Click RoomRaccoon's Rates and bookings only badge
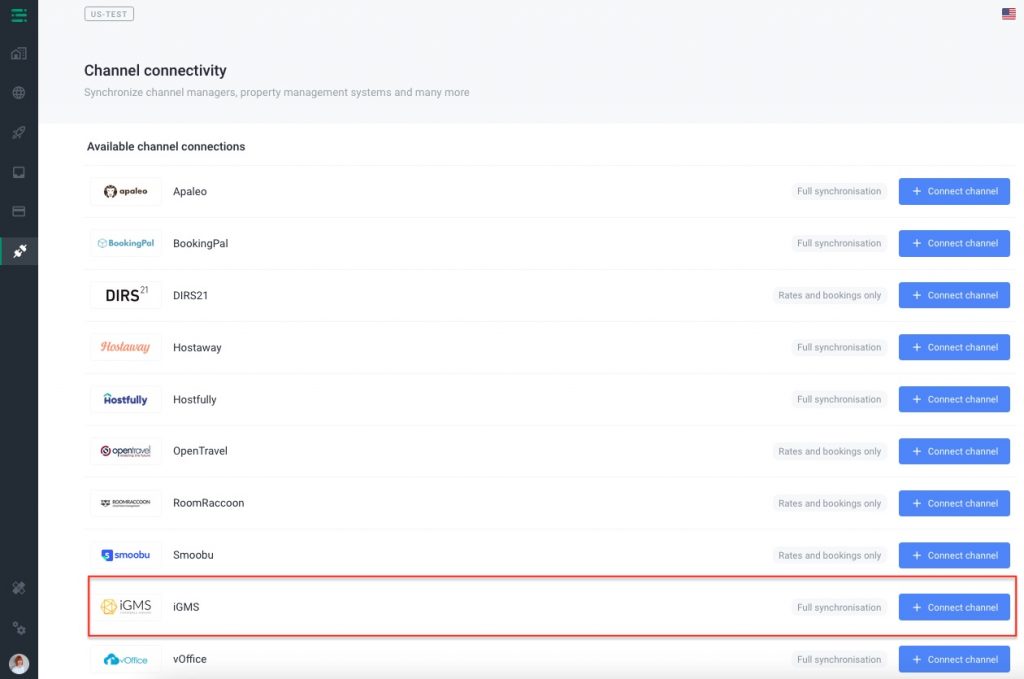Screen dimensions: 1024x679 coord(829,503)
